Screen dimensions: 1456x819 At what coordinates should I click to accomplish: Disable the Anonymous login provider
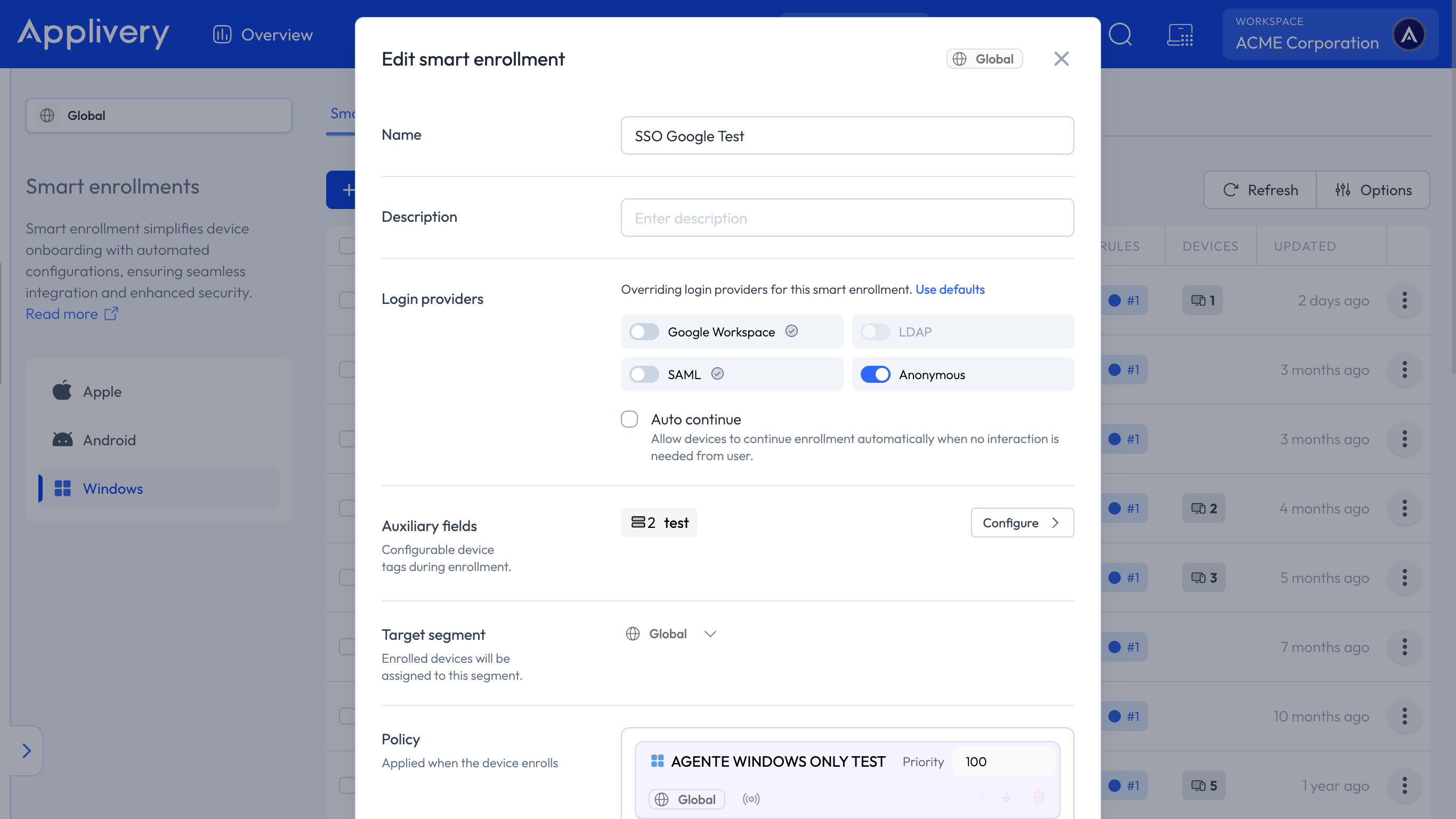[875, 374]
